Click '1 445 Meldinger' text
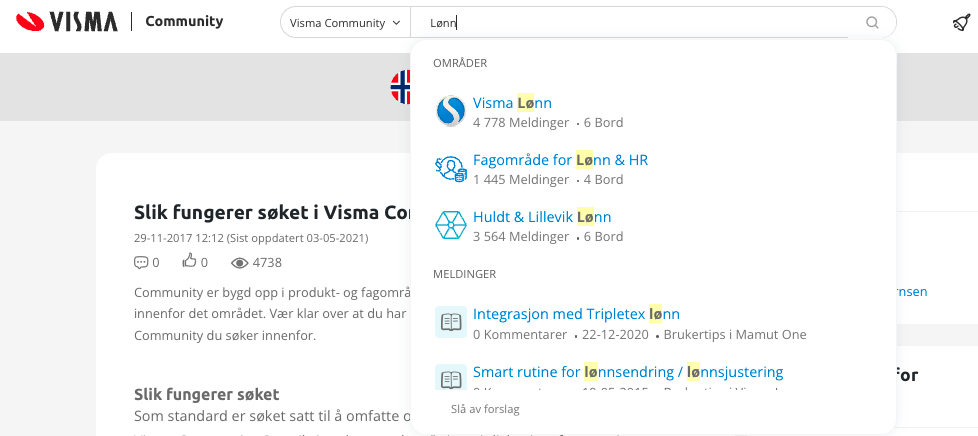978x436 pixels. (x=521, y=180)
